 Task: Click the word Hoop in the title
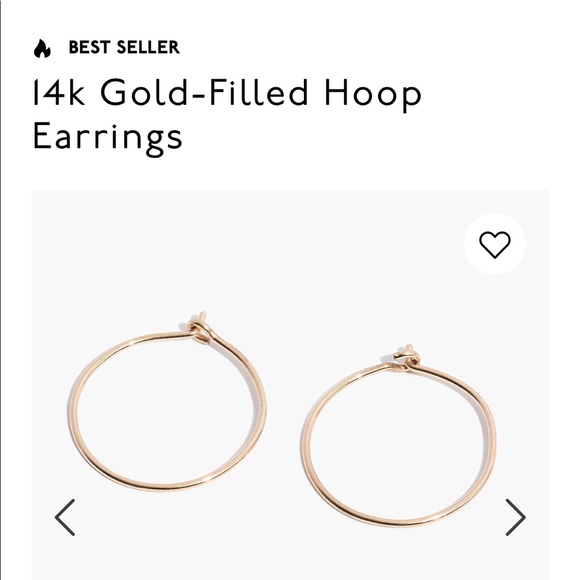[373, 94]
